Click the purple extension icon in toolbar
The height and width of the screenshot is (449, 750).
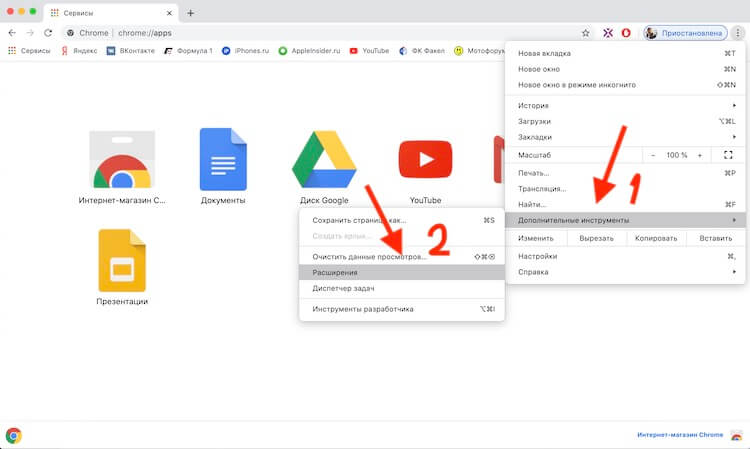(x=607, y=33)
